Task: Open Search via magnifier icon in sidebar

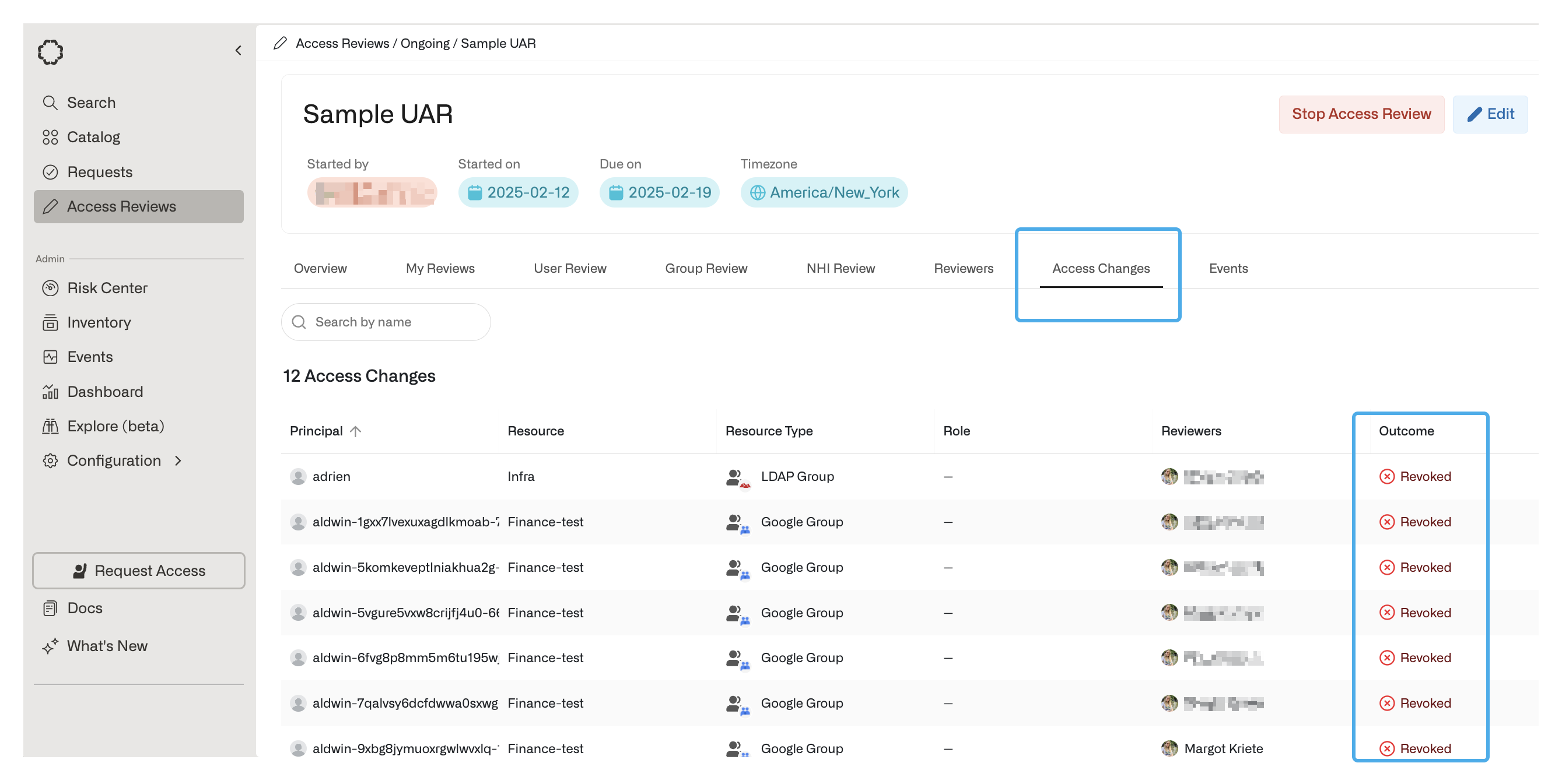Action: [x=50, y=103]
